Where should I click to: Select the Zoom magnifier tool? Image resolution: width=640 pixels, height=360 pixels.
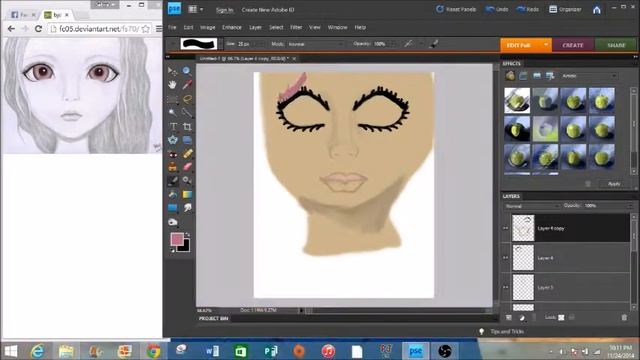187,71
